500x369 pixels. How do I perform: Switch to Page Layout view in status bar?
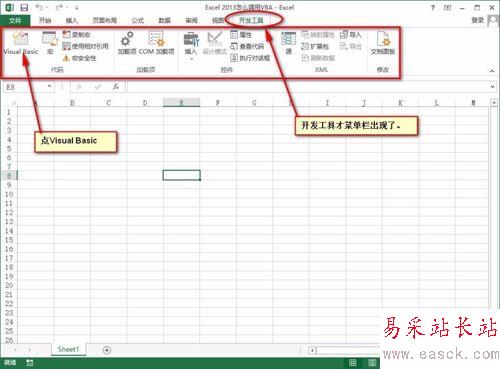[x=372, y=362]
